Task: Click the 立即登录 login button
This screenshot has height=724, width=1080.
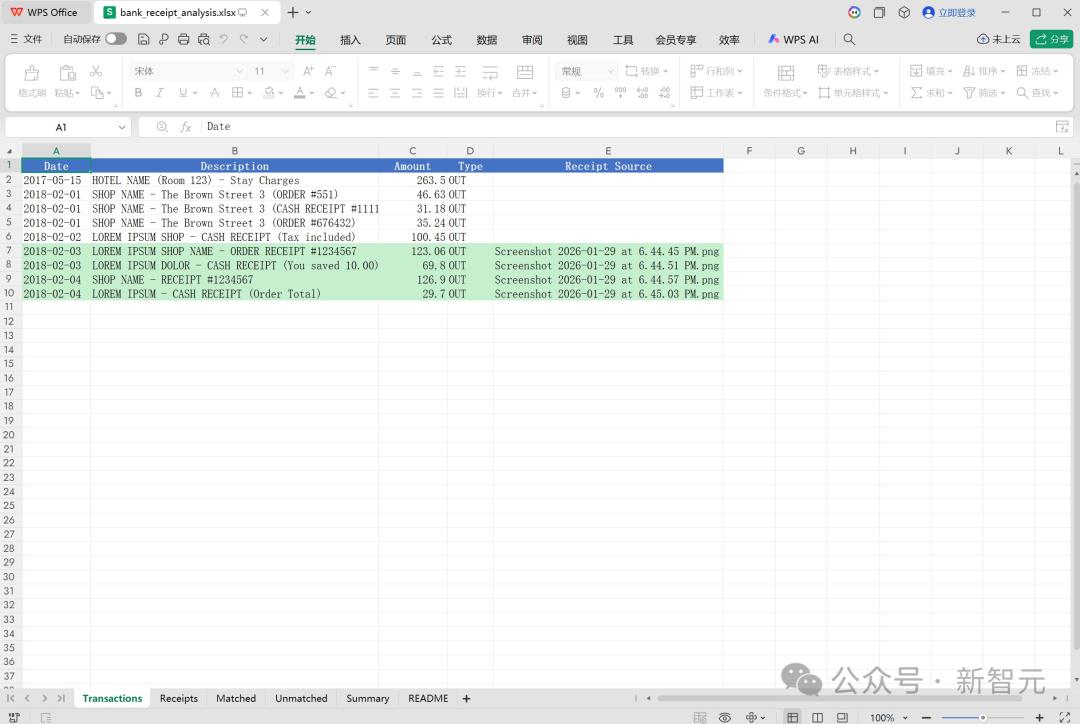Action: (949, 12)
